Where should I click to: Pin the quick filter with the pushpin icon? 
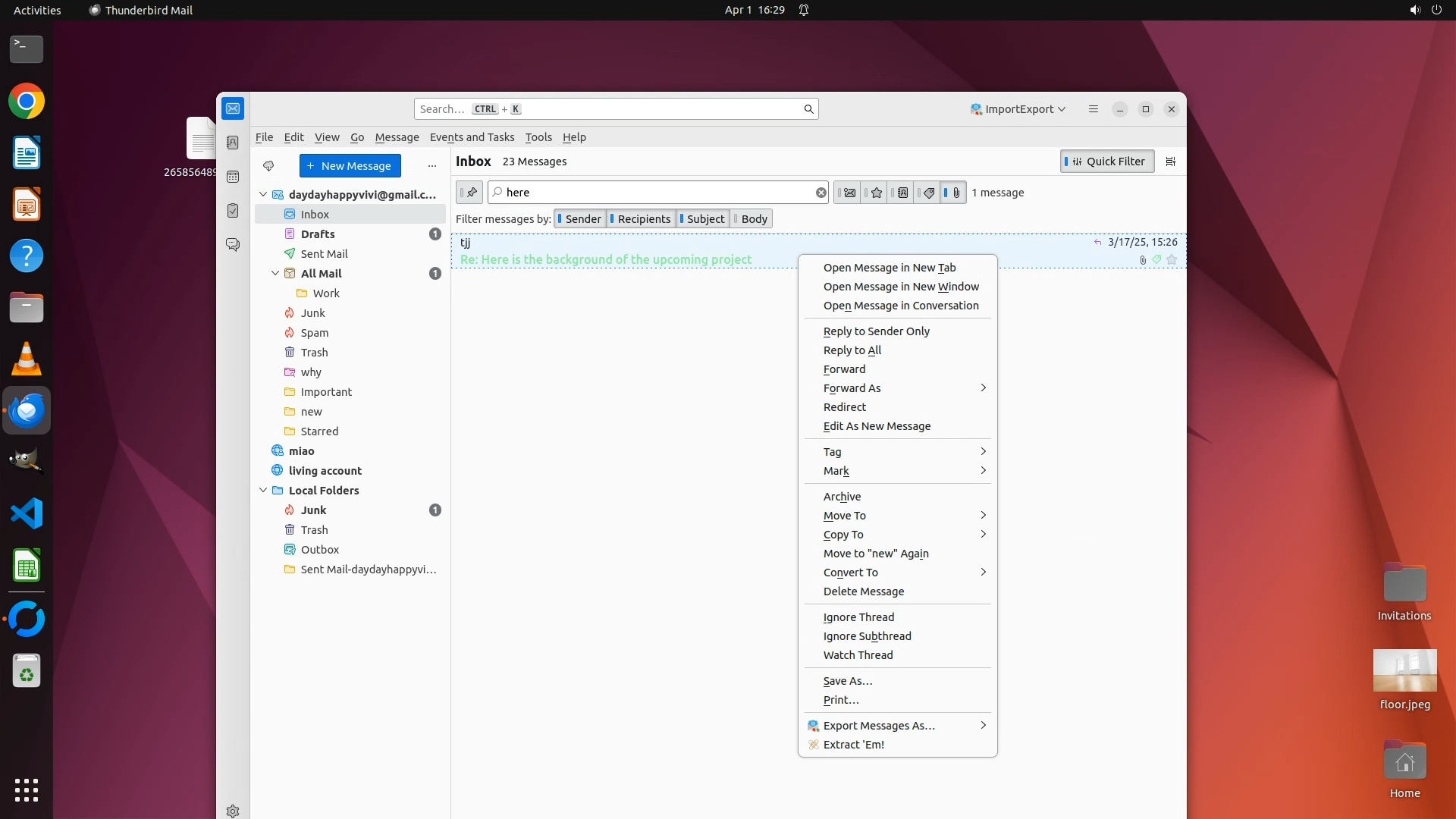point(469,193)
